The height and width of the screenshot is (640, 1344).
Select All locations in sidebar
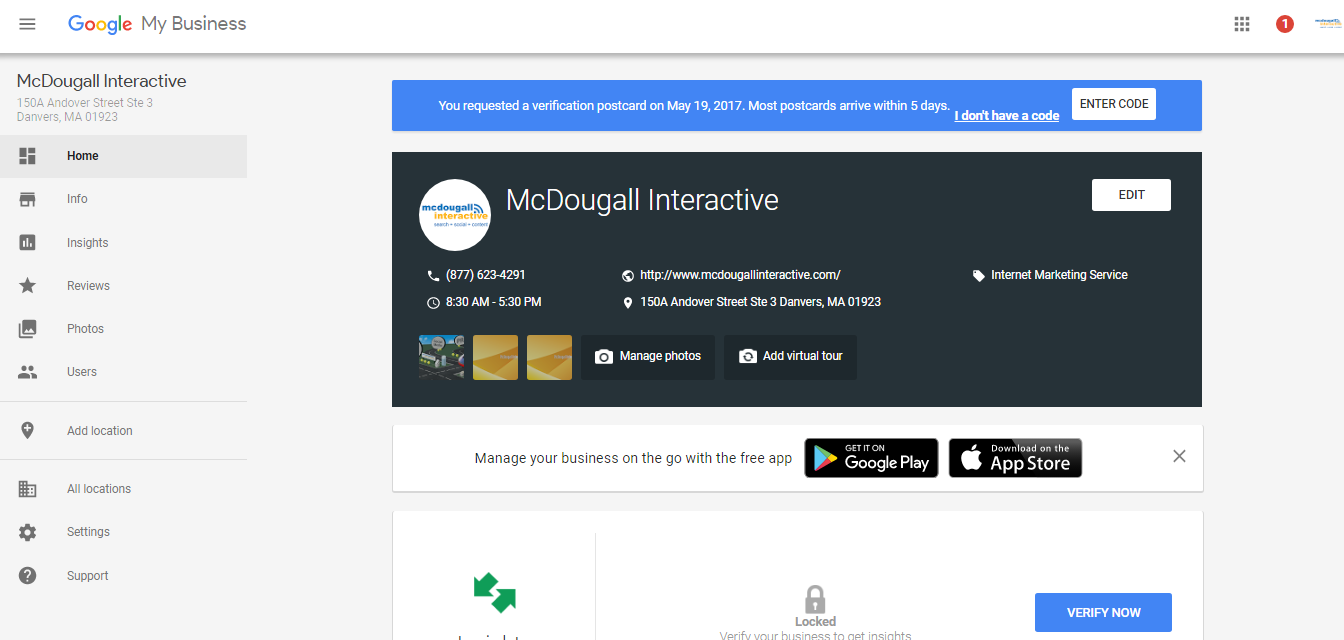click(x=123, y=489)
